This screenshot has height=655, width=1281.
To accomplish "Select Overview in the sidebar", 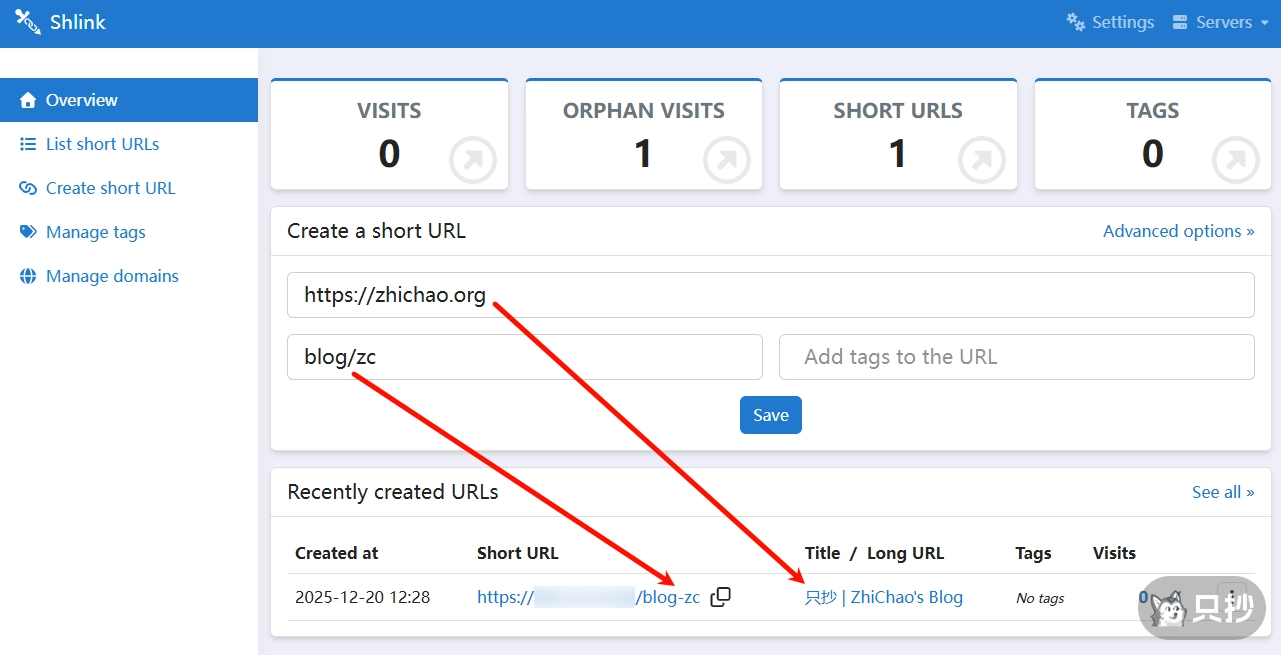I will [x=82, y=100].
